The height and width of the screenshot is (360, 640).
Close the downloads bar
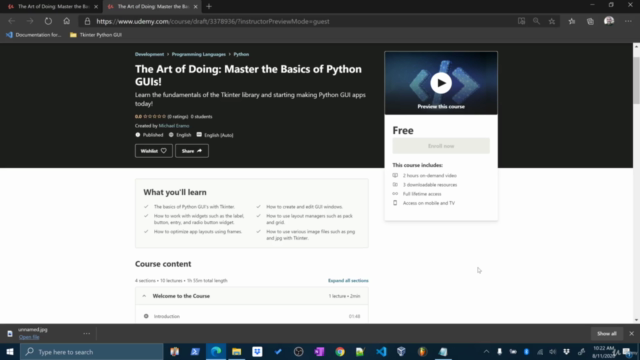[631, 333]
